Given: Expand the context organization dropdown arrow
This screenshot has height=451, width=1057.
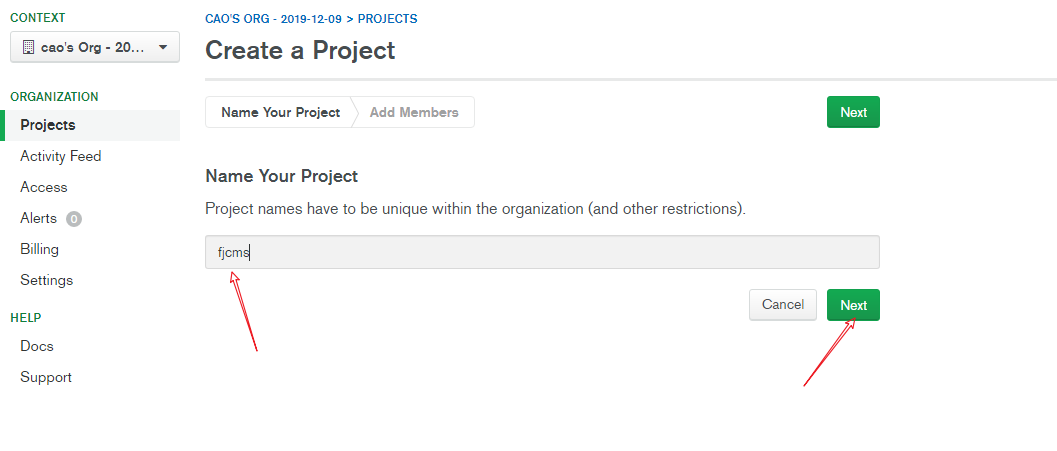Looking at the screenshot, I should (x=162, y=48).
